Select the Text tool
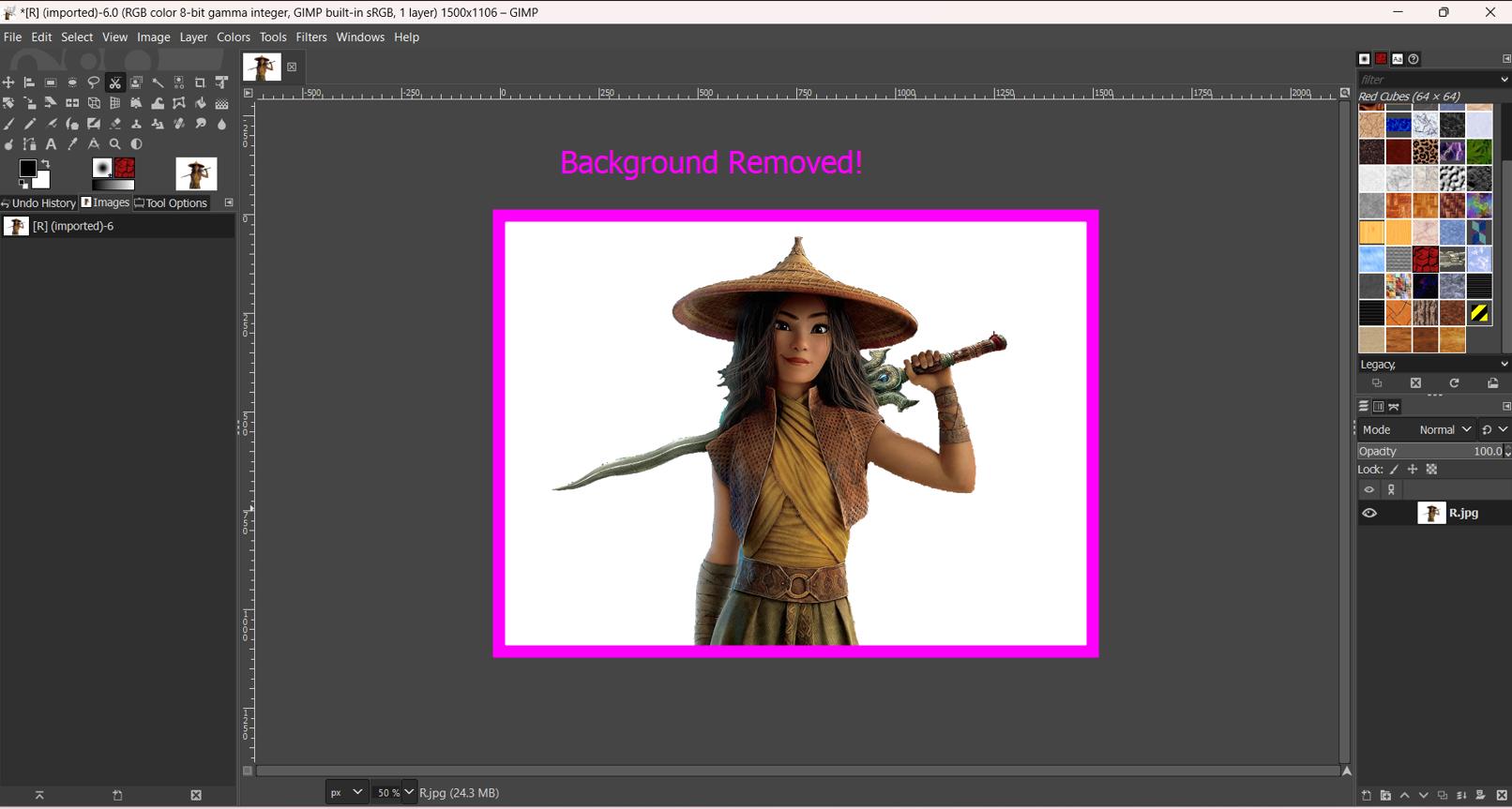The image size is (1512, 809). click(51, 144)
